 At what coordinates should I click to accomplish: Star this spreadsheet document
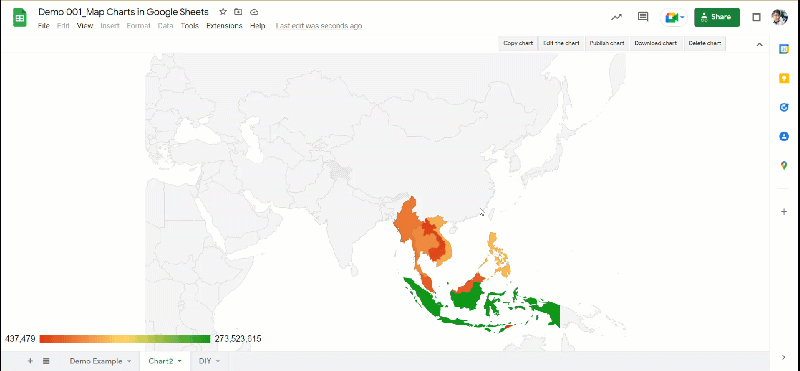[x=223, y=12]
